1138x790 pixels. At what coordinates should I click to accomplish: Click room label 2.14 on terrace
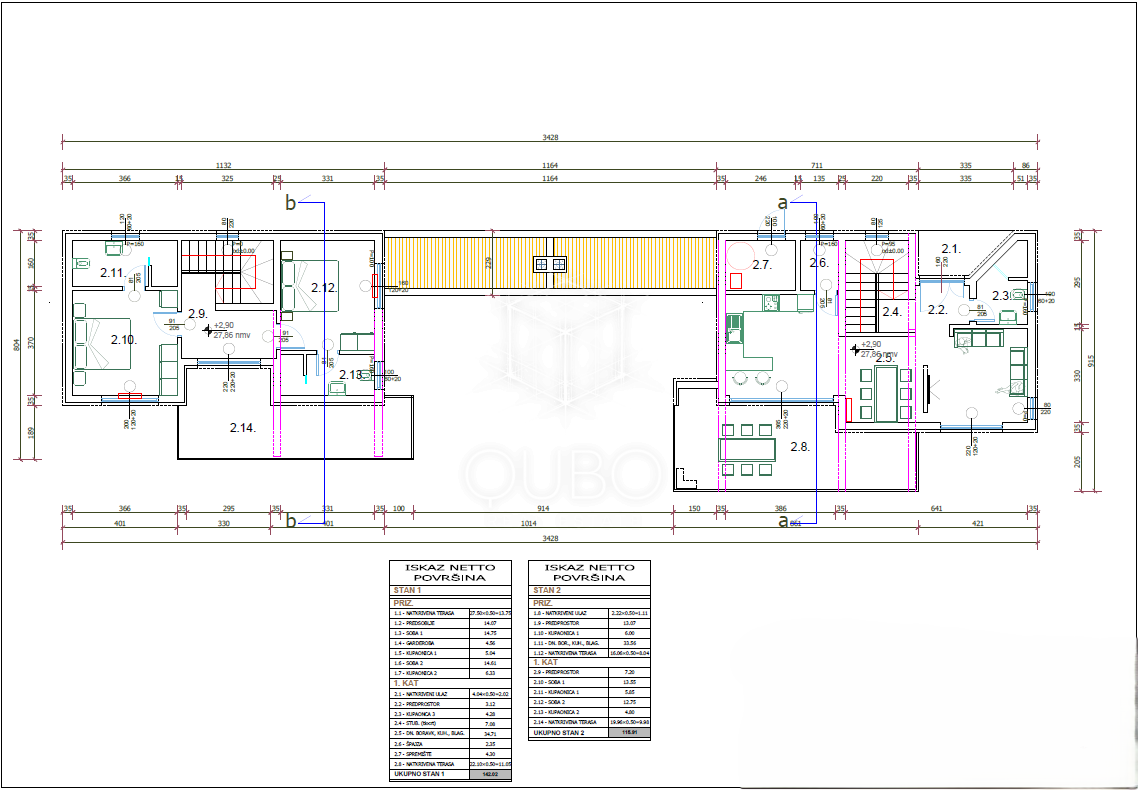243,427
